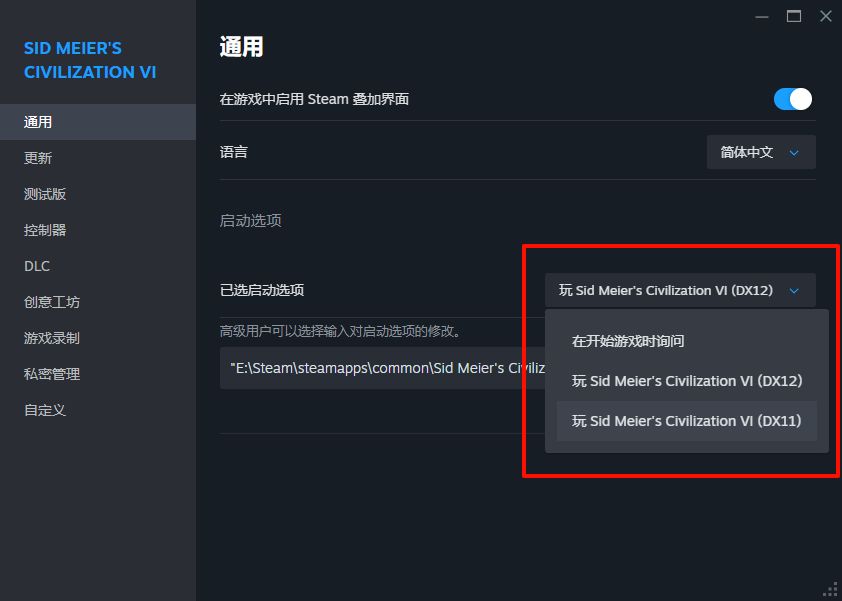Click the chevron on launch option dropdown

coord(794,291)
